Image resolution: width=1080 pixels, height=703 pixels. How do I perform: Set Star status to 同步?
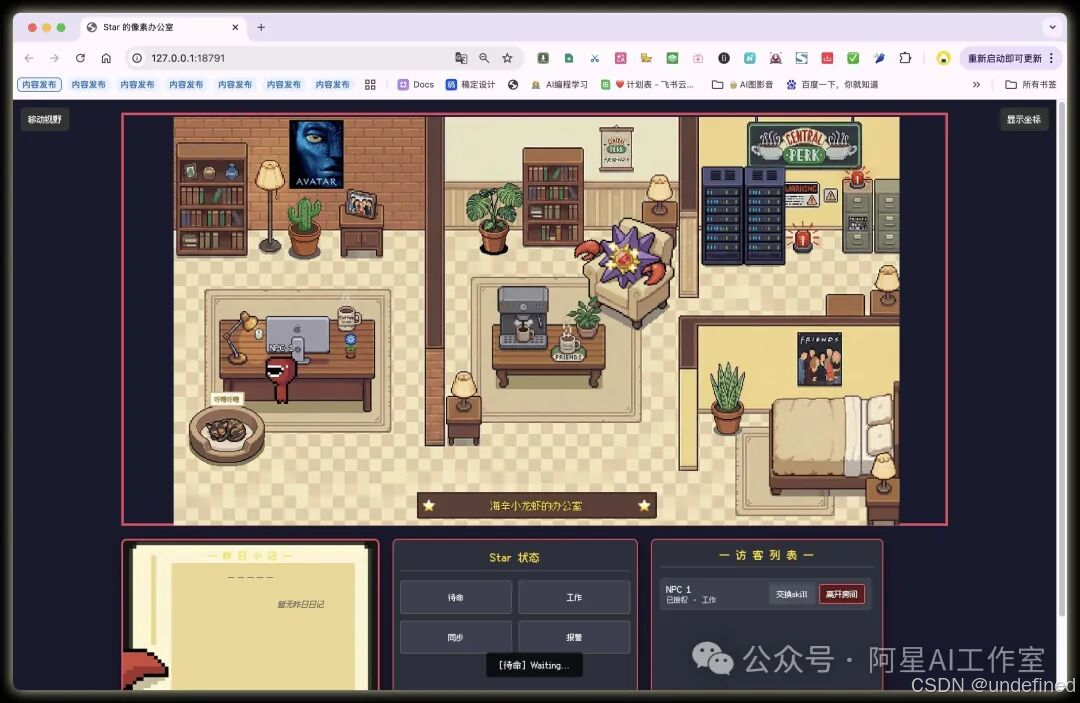coord(456,637)
